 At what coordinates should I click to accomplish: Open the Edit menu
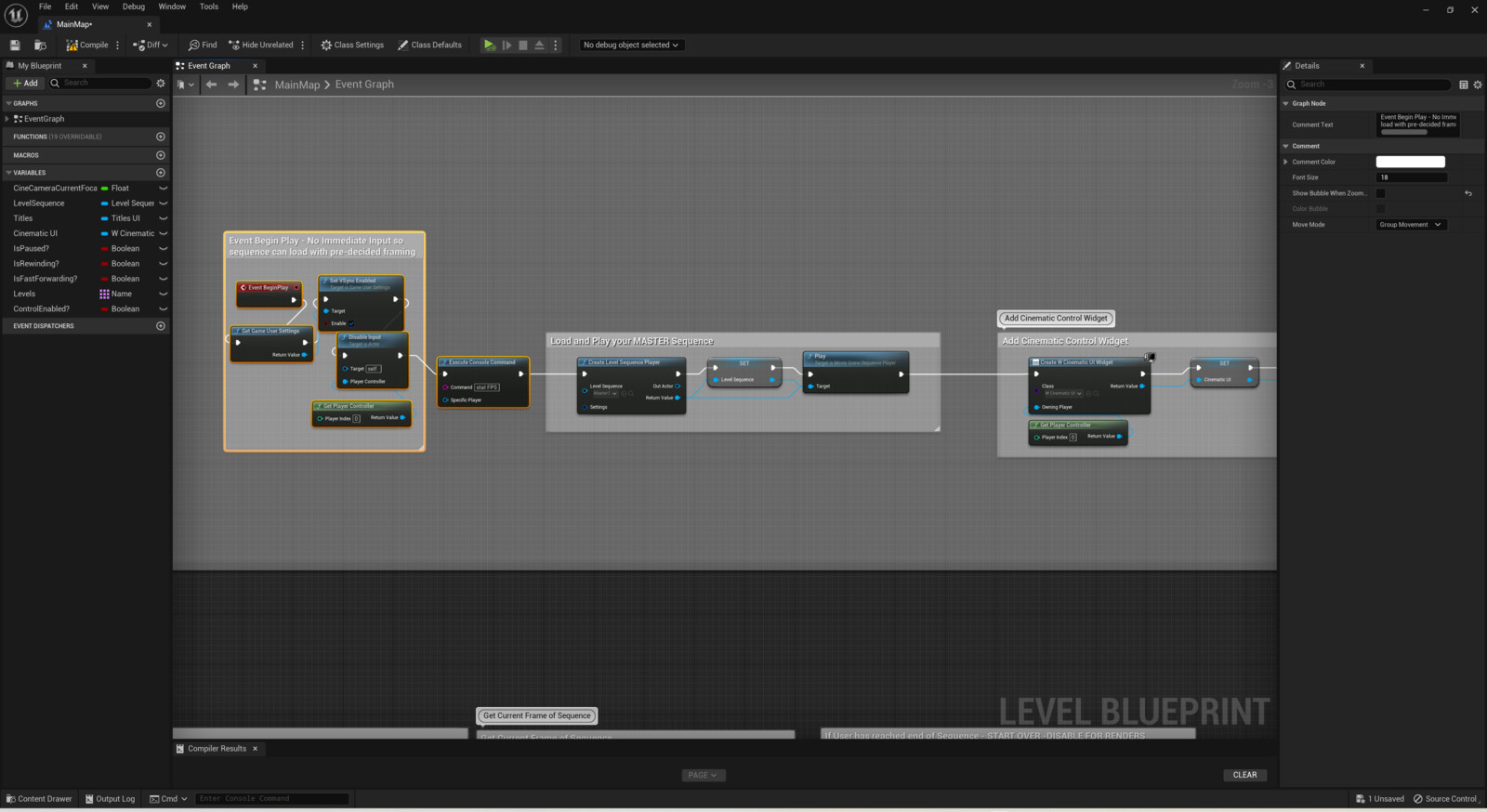tap(72, 7)
